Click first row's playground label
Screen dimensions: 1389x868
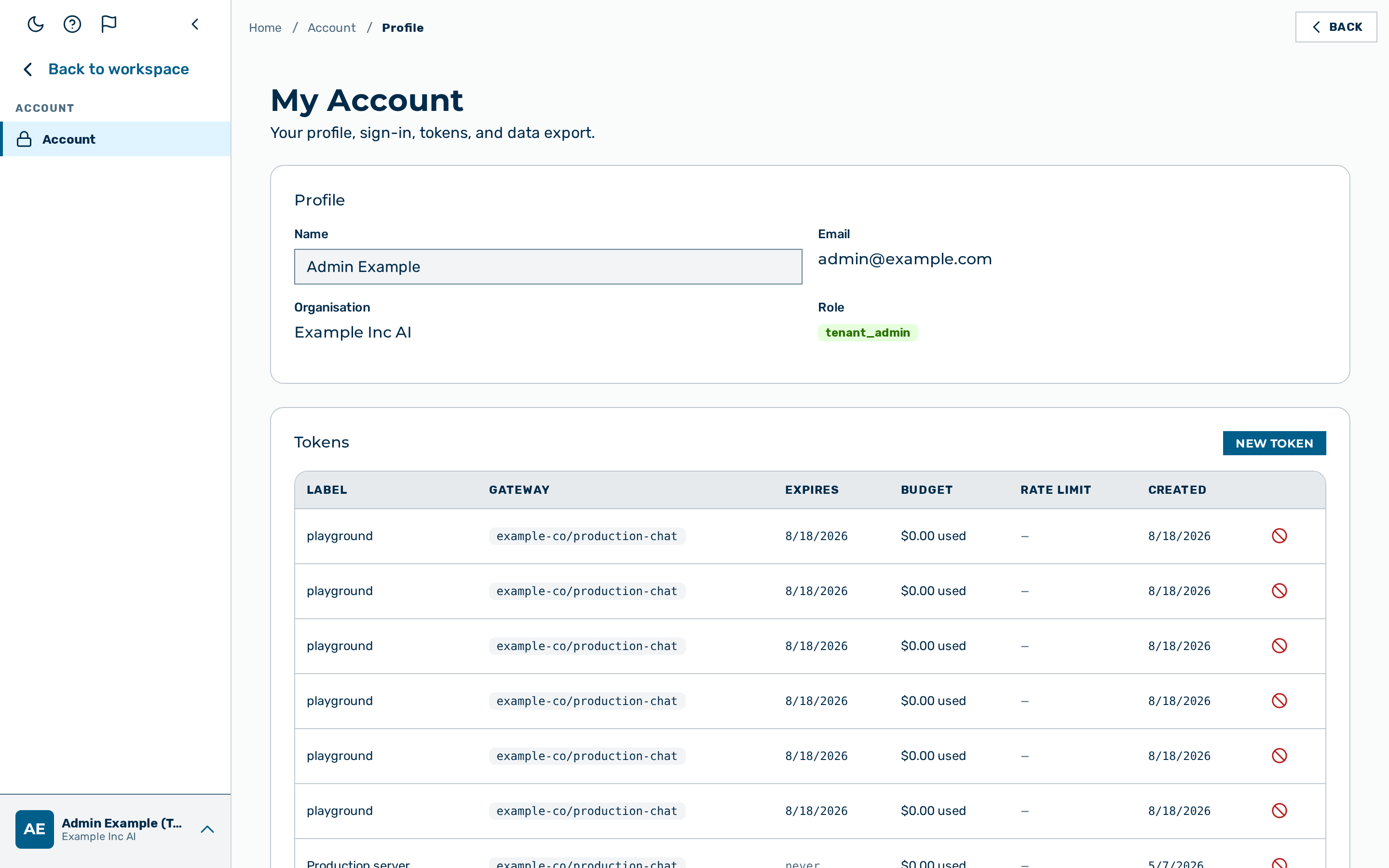[x=339, y=536]
